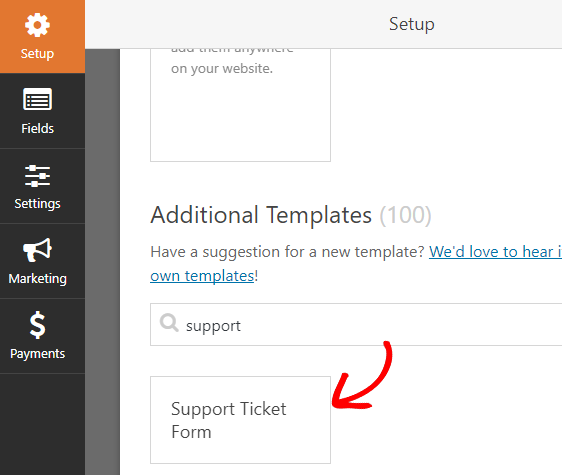Go to the "Settings" label in sidebar
Viewport: 562px width, 475px height.
(x=37, y=204)
